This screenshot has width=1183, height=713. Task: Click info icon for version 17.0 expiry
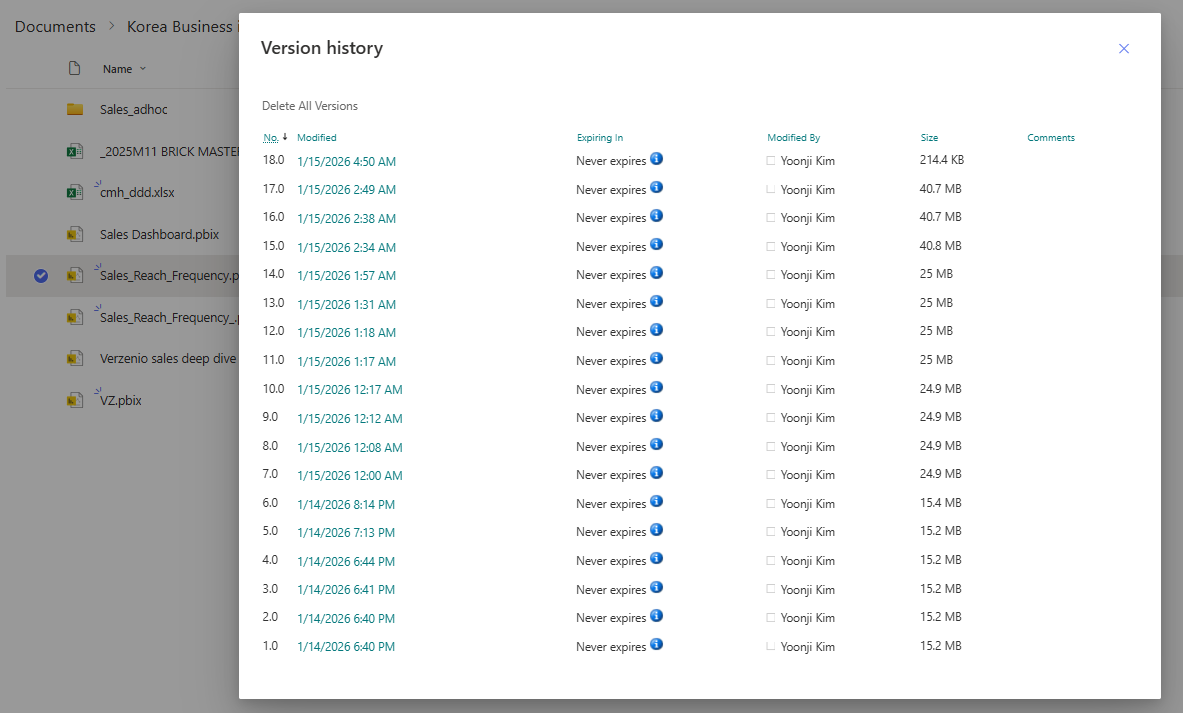click(656, 187)
